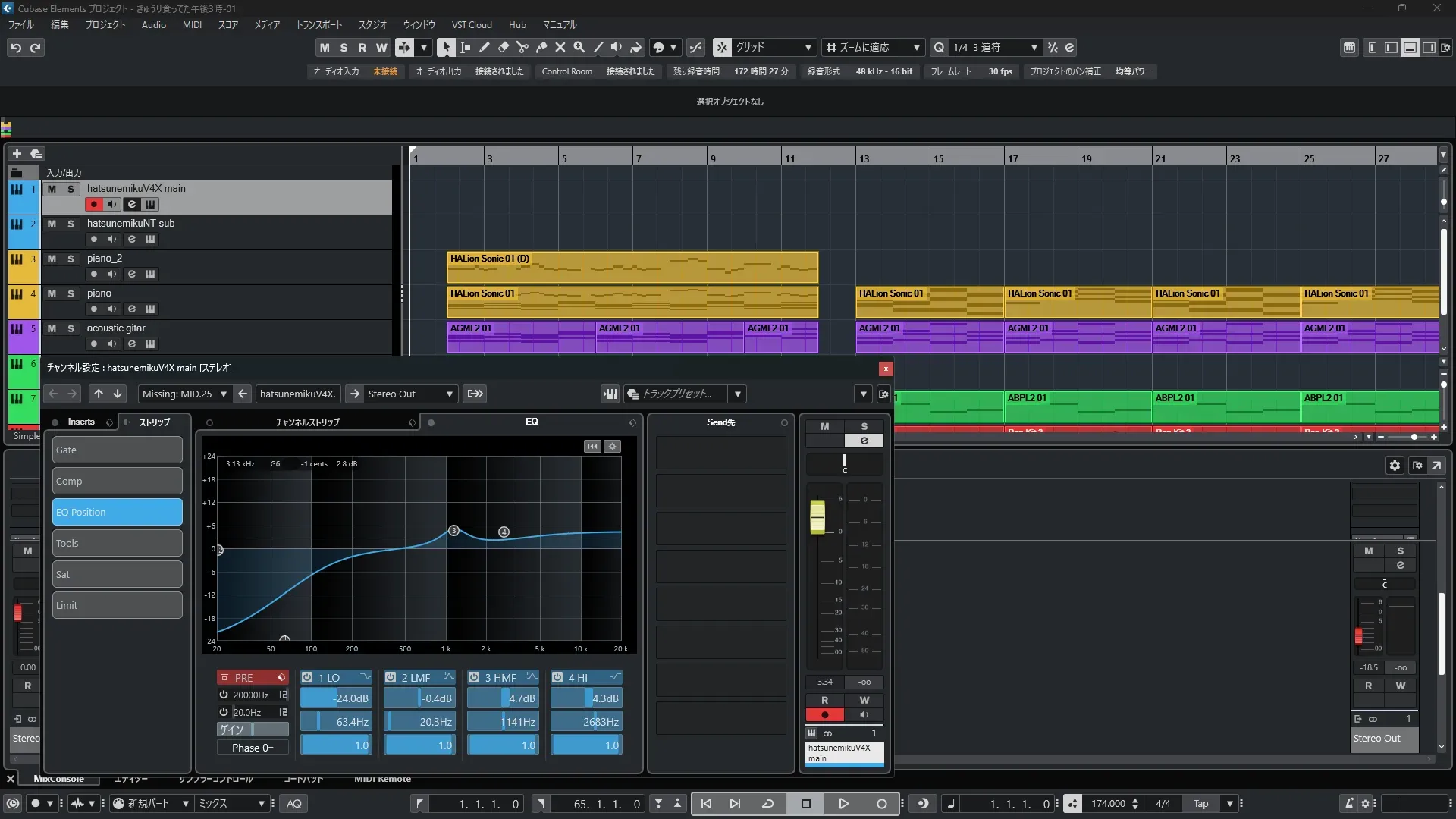Select the Mute X tool
Viewport: 1456px width, 819px height.
point(560,47)
